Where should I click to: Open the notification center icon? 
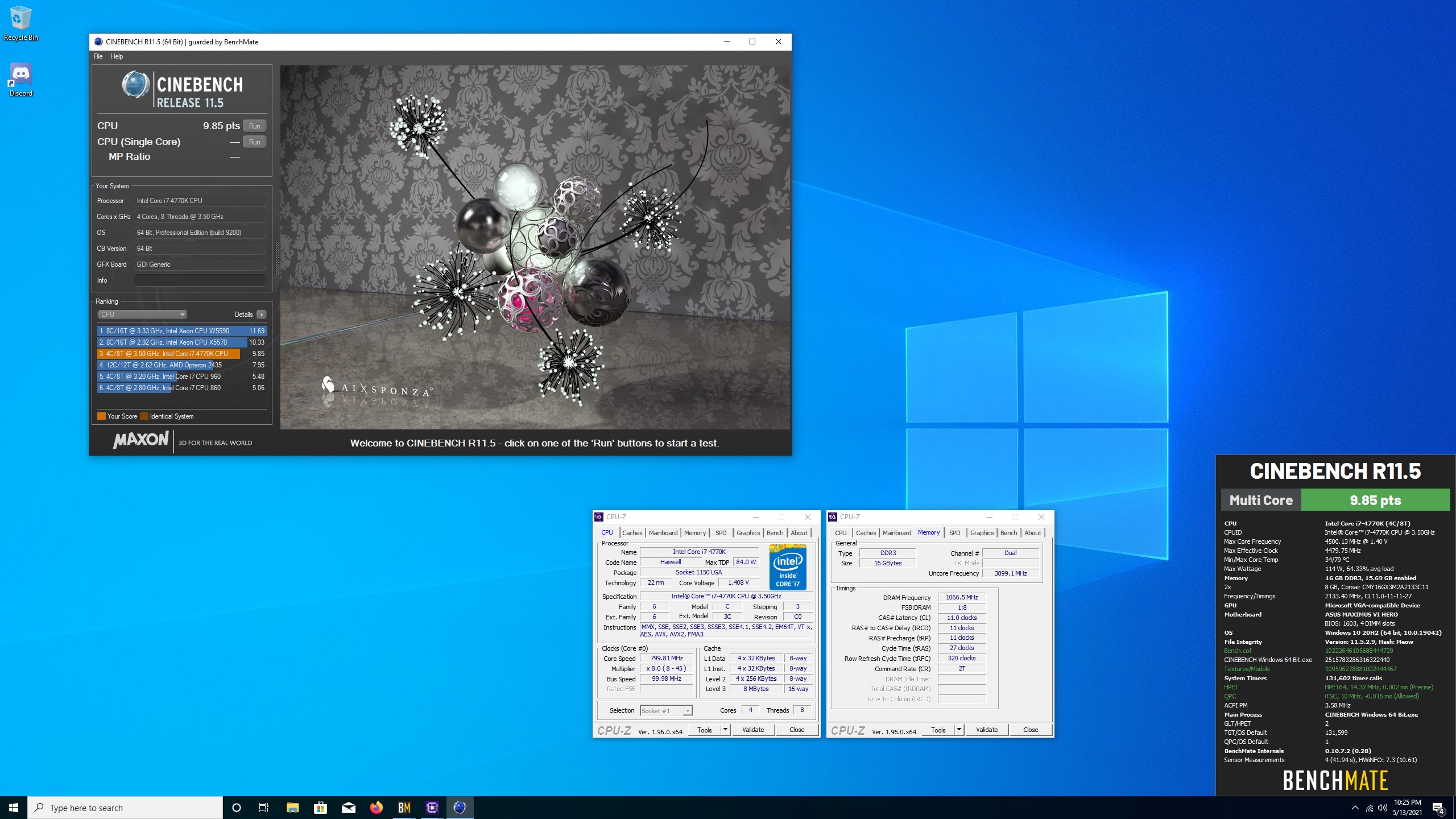pyautogui.click(x=1438, y=808)
